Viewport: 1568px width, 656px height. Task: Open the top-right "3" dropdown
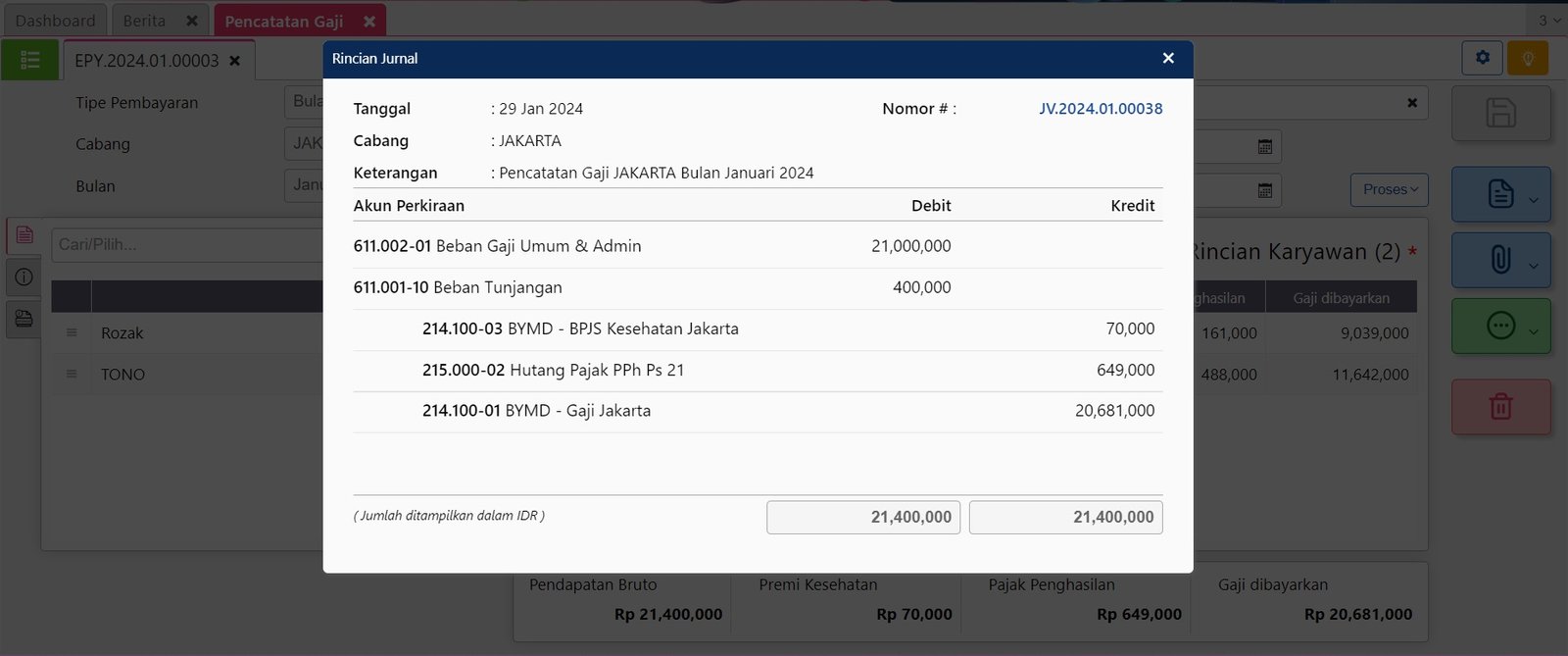tap(1548, 21)
